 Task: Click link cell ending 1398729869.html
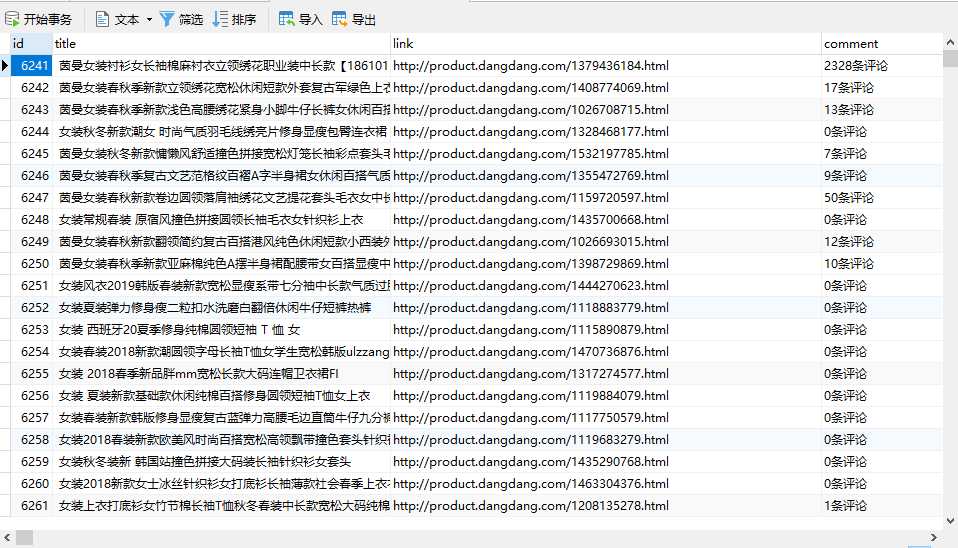605,263
